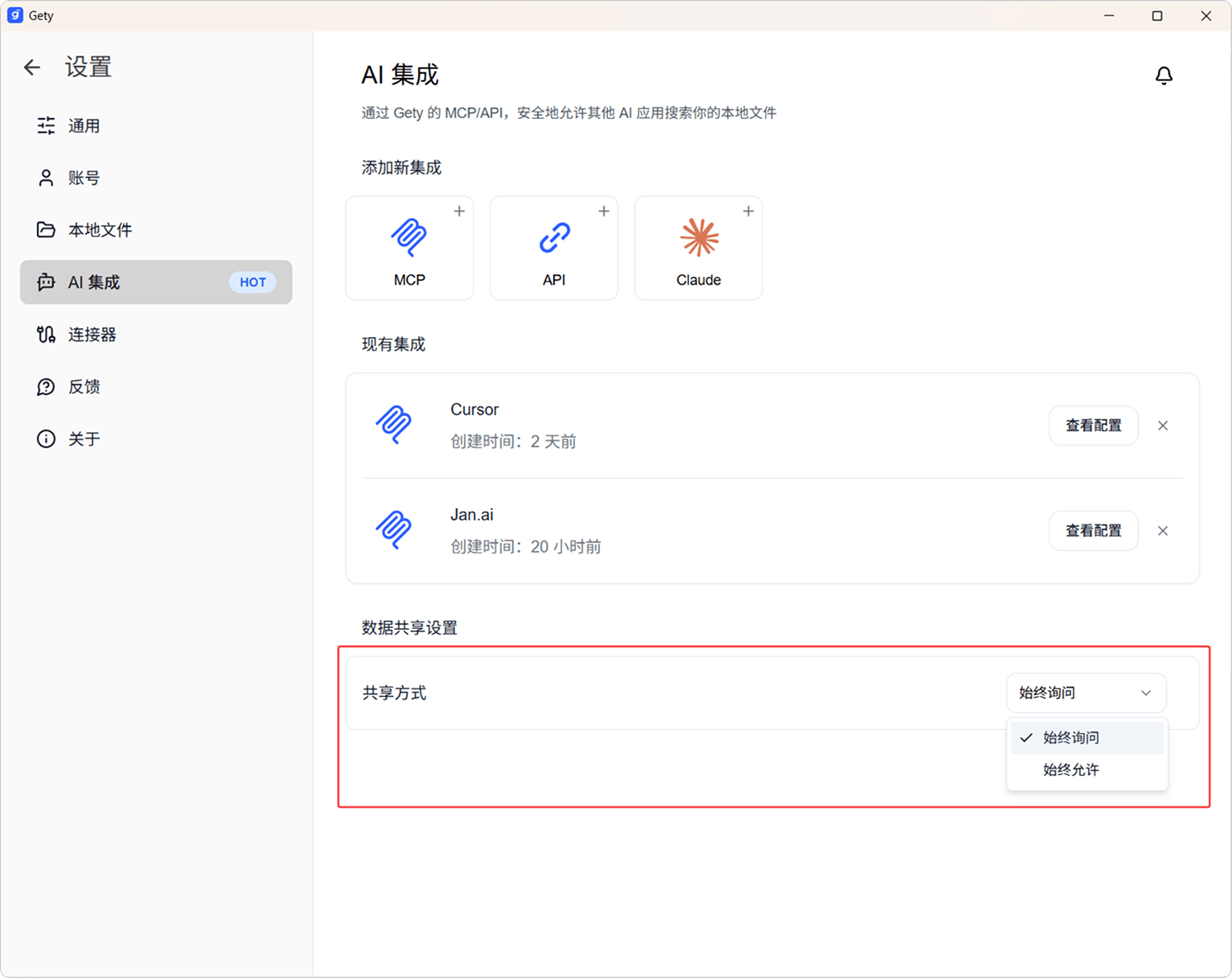The image size is (1232, 978).
Task: Click the Jan.ai integration paperclip icon
Action: click(x=394, y=530)
